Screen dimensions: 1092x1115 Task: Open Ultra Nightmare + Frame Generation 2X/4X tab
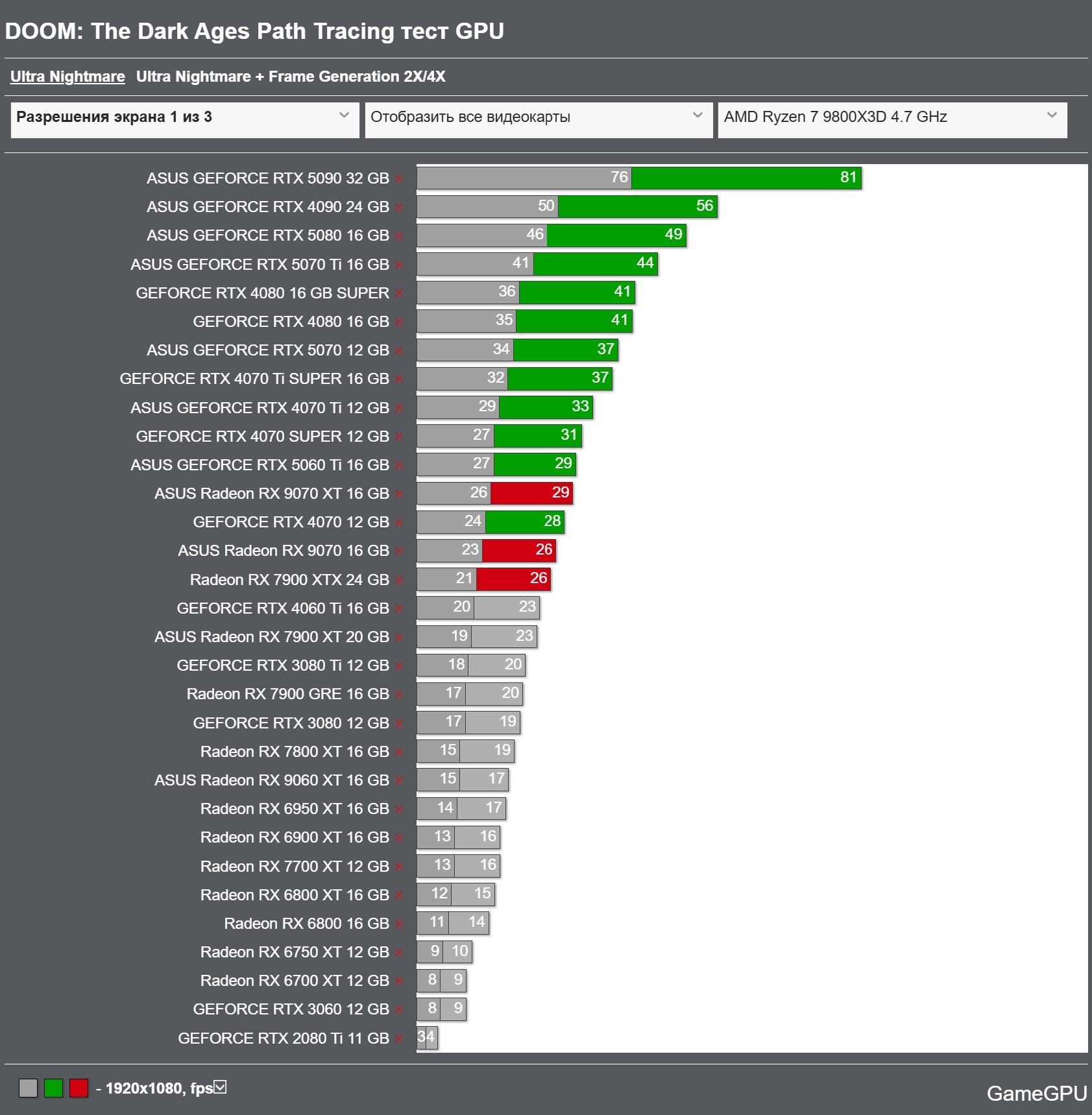point(291,77)
